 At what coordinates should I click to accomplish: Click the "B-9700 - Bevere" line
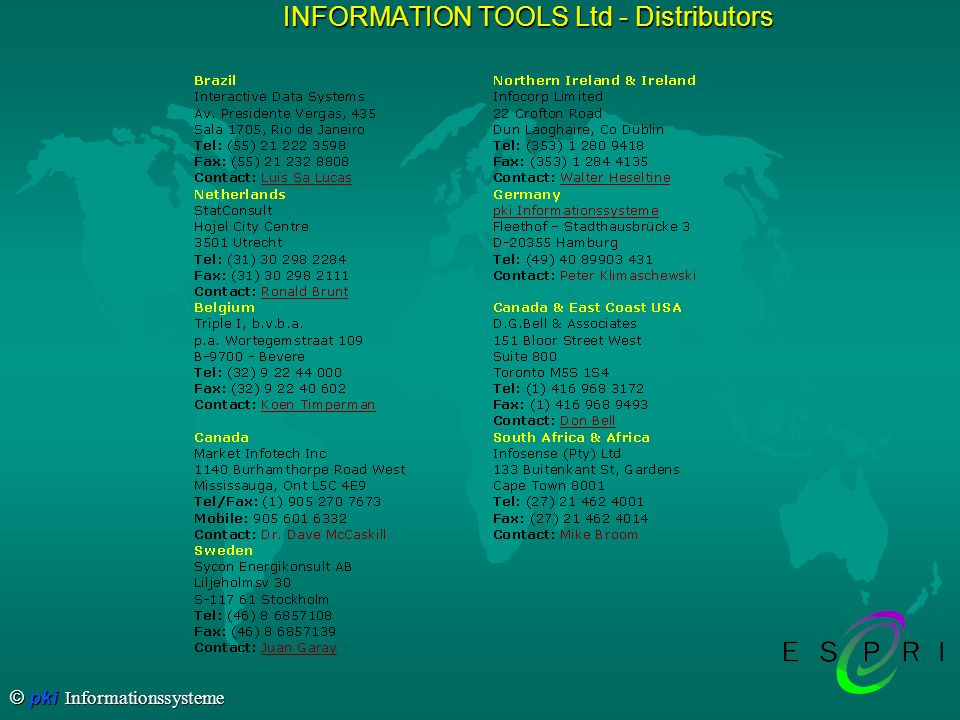(x=249, y=356)
